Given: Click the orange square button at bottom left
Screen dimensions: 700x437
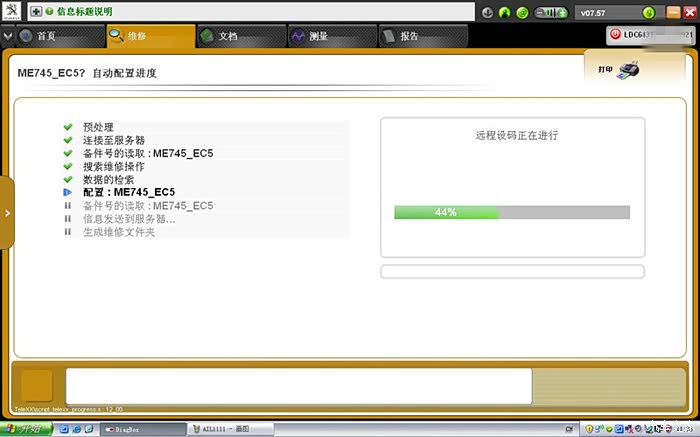Looking at the screenshot, I should point(37,385).
